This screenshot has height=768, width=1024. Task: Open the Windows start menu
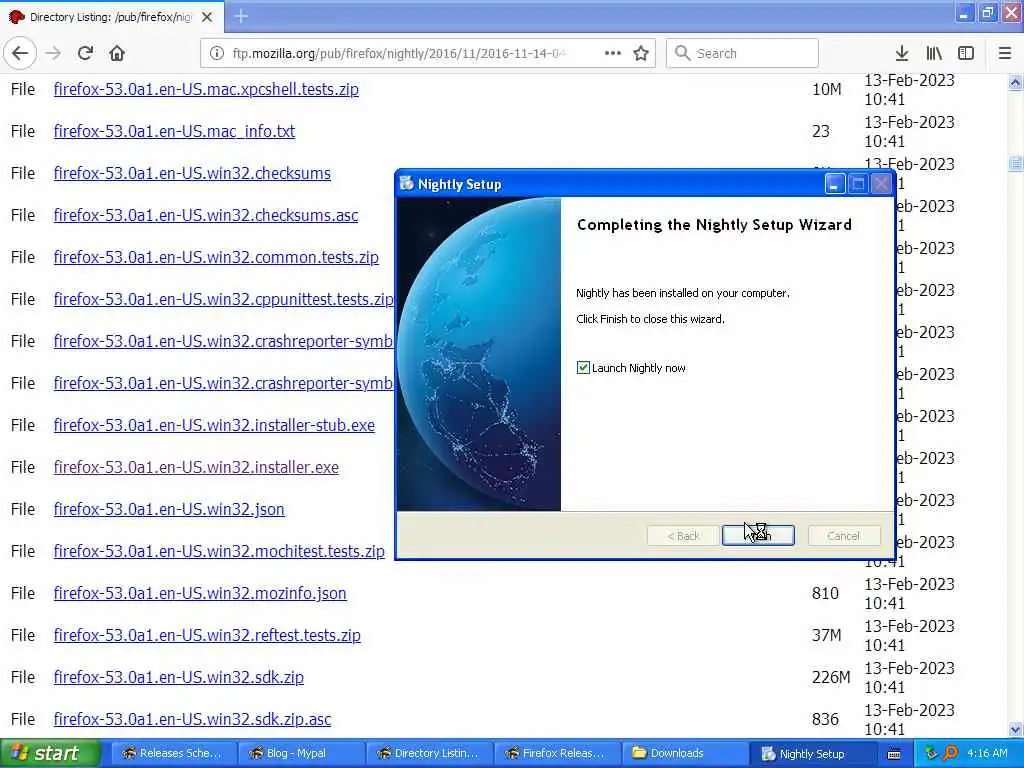point(50,753)
